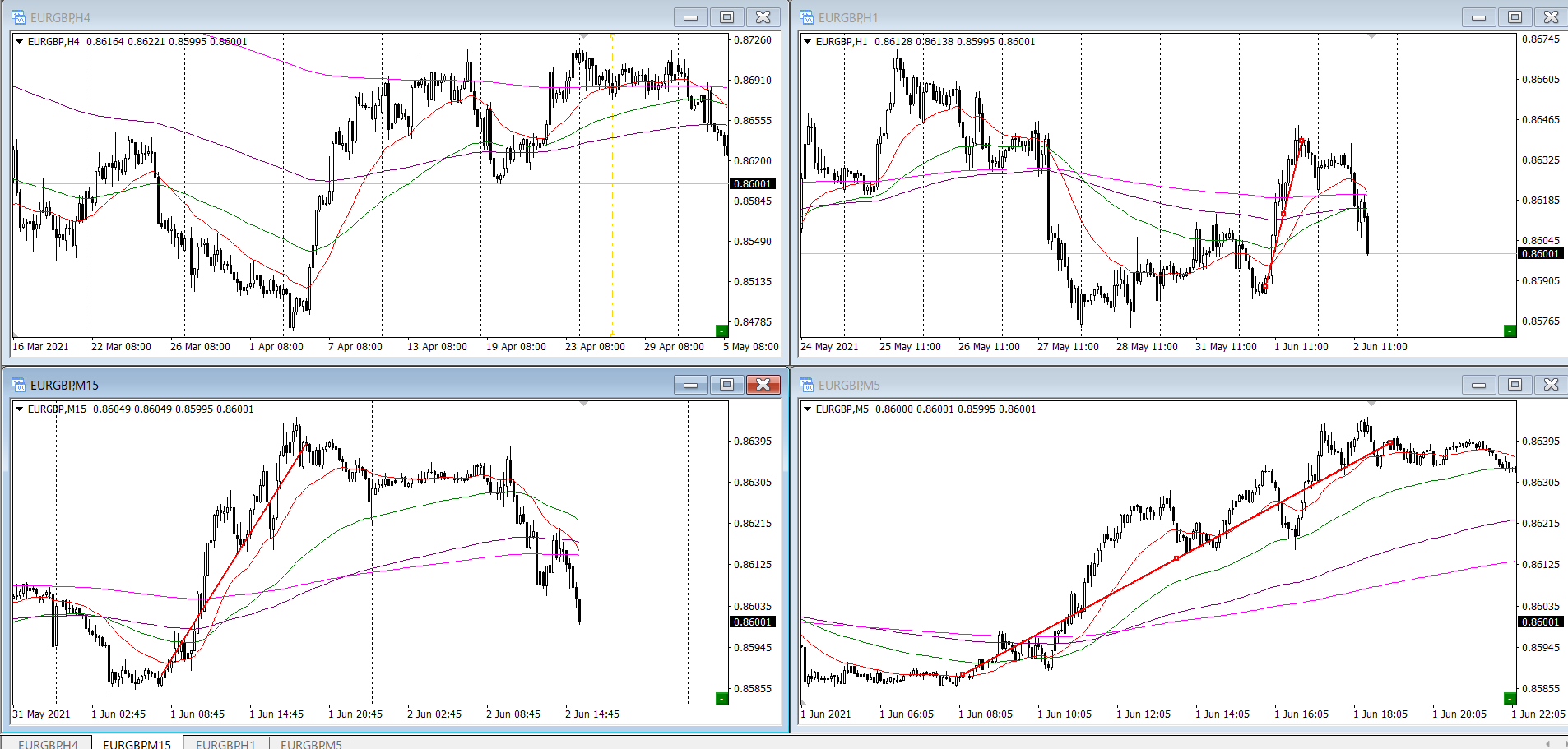Viewport: 1568px width, 749px height.
Task: Maximize the EURGBP,M5 chart window
Action: click(x=1515, y=385)
